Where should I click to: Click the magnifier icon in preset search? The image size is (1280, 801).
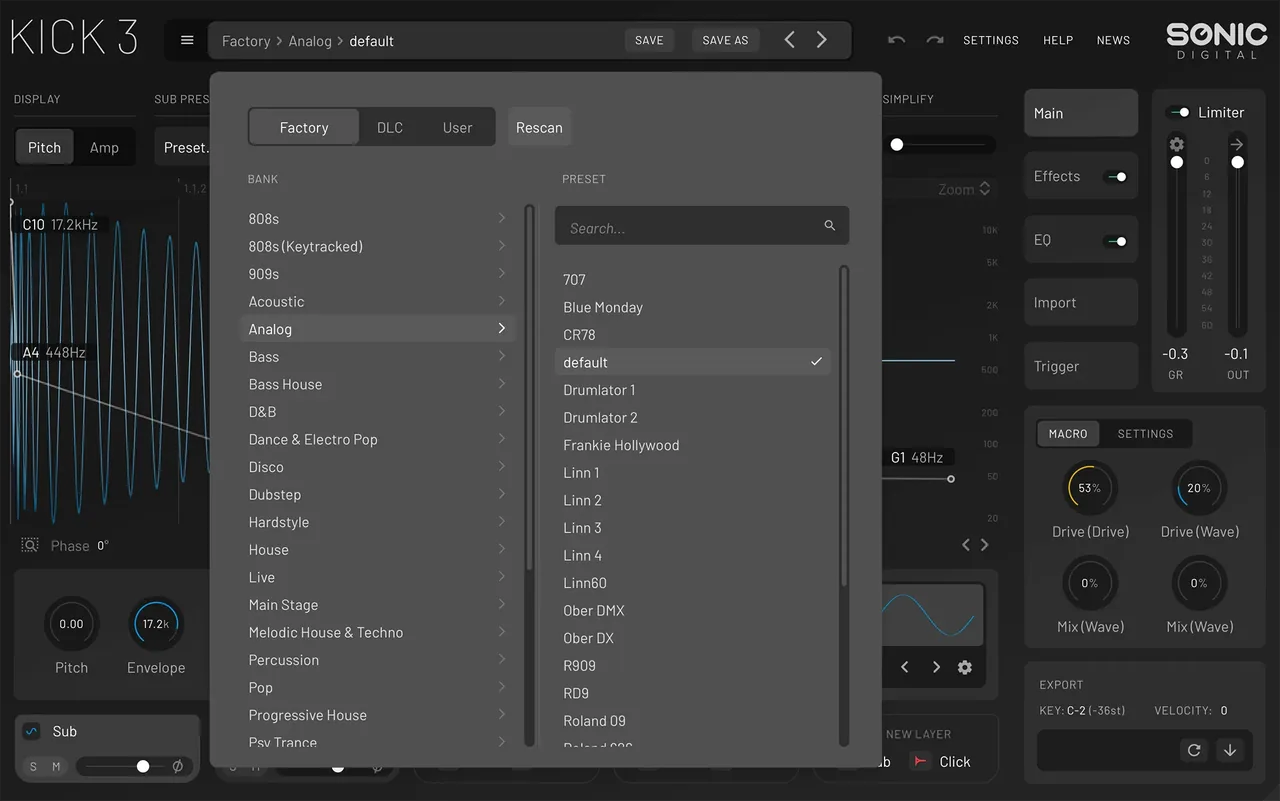[x=830, y=226]
